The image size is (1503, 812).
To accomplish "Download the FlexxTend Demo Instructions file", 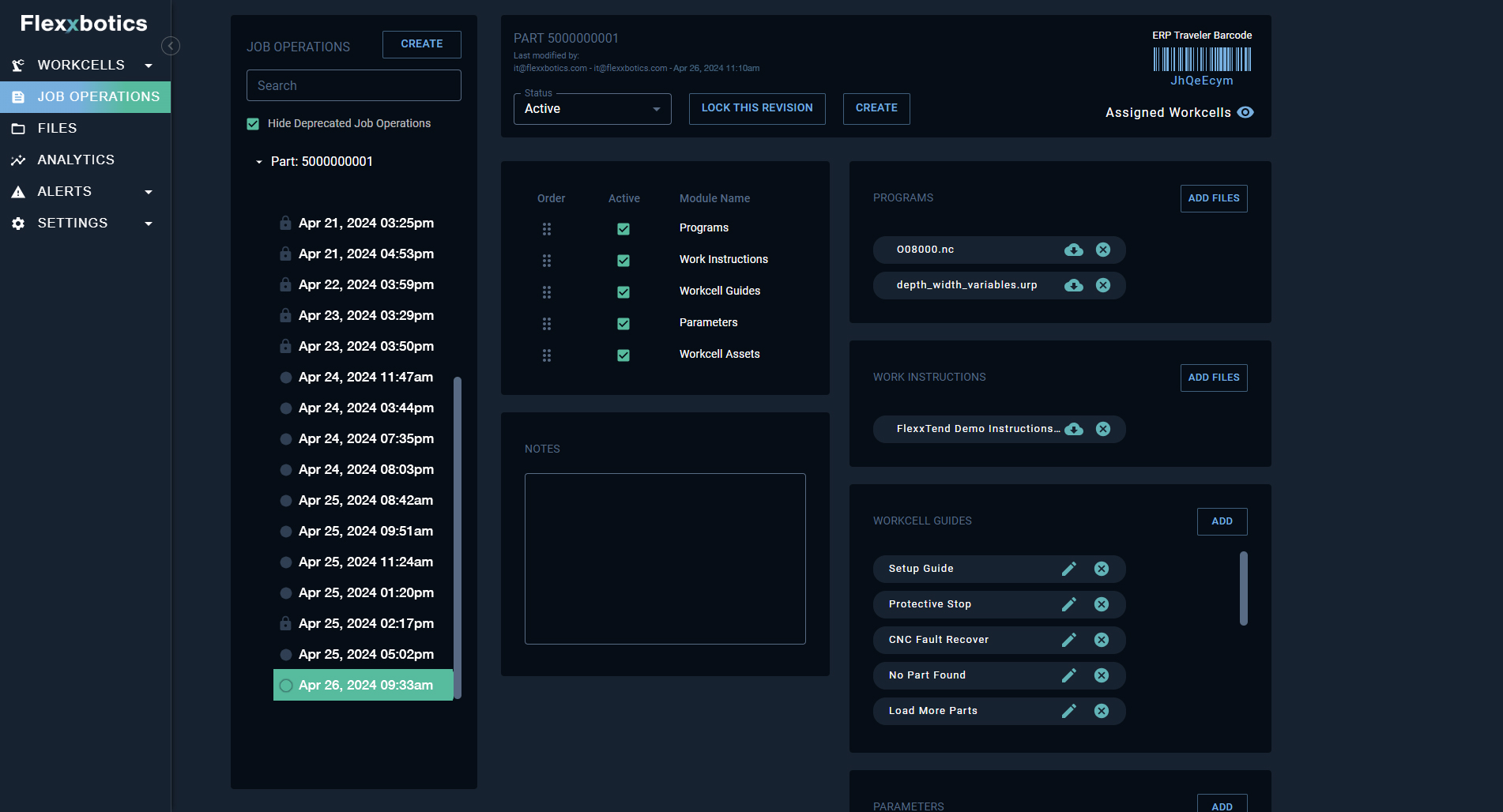I will 1073,429.
